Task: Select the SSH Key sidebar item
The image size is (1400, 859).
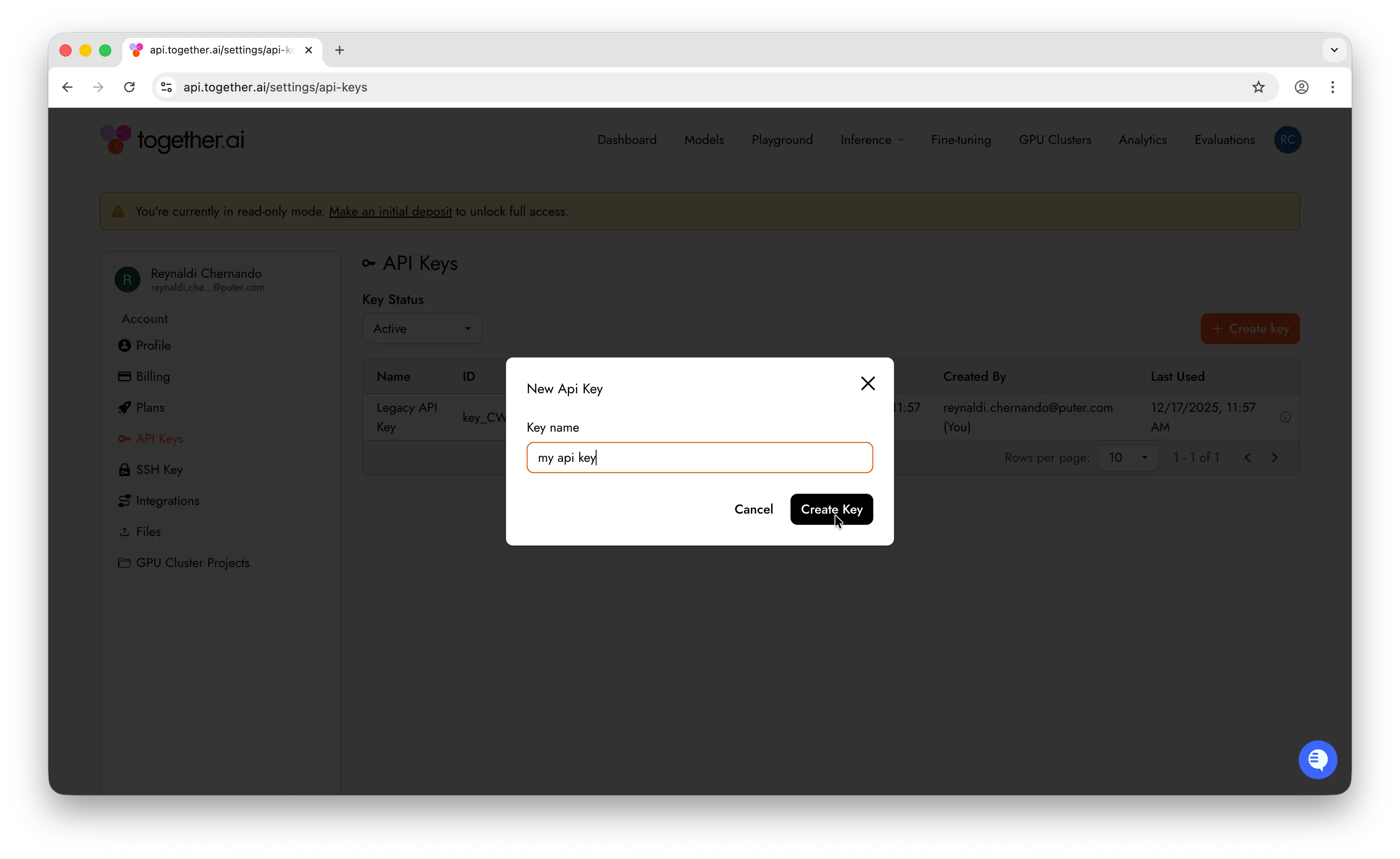Action: click(159, 469)
